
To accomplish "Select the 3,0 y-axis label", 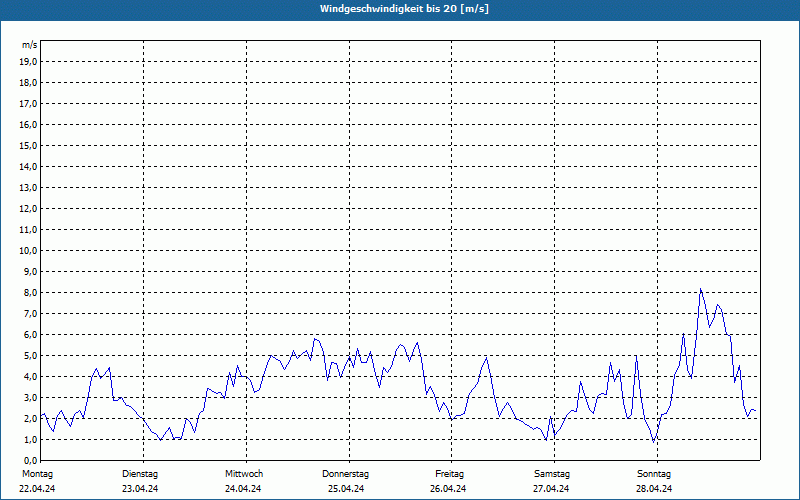I will point(29,397).
